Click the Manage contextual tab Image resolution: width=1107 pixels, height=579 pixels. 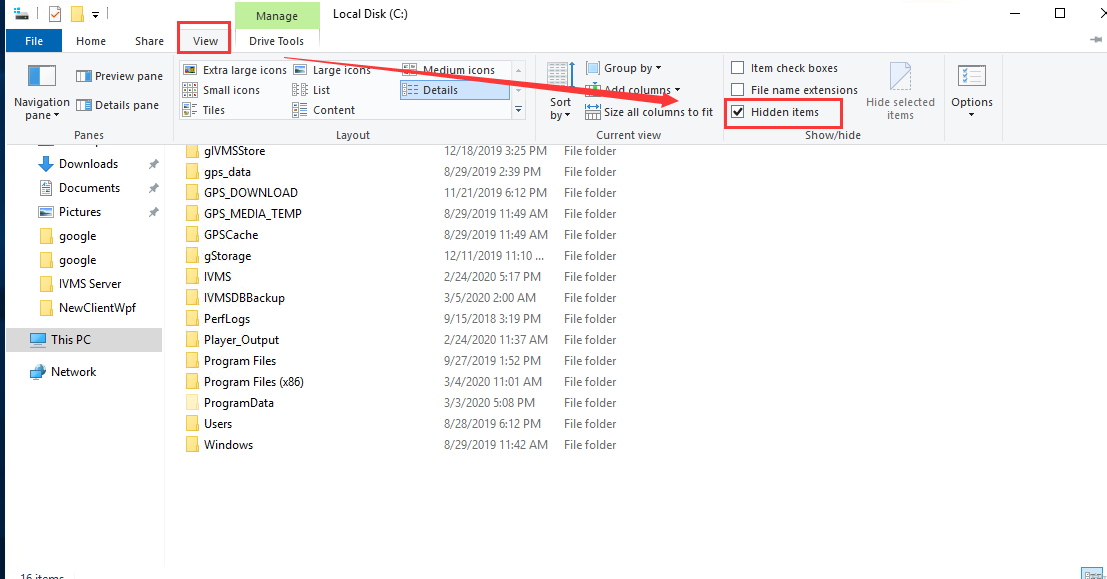pyautogui.click(x=277, y=16)
